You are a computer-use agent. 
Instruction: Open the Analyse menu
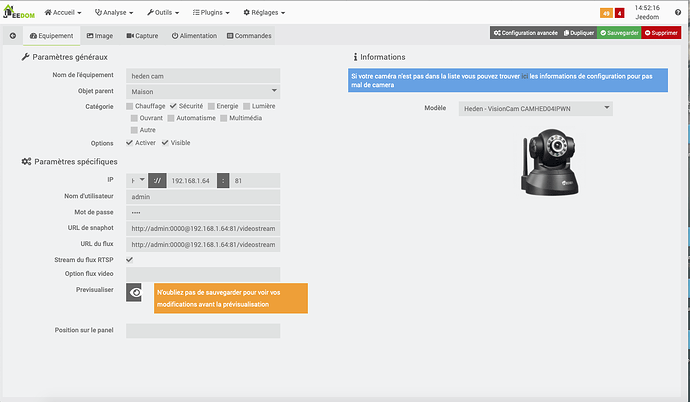point(114,13)
